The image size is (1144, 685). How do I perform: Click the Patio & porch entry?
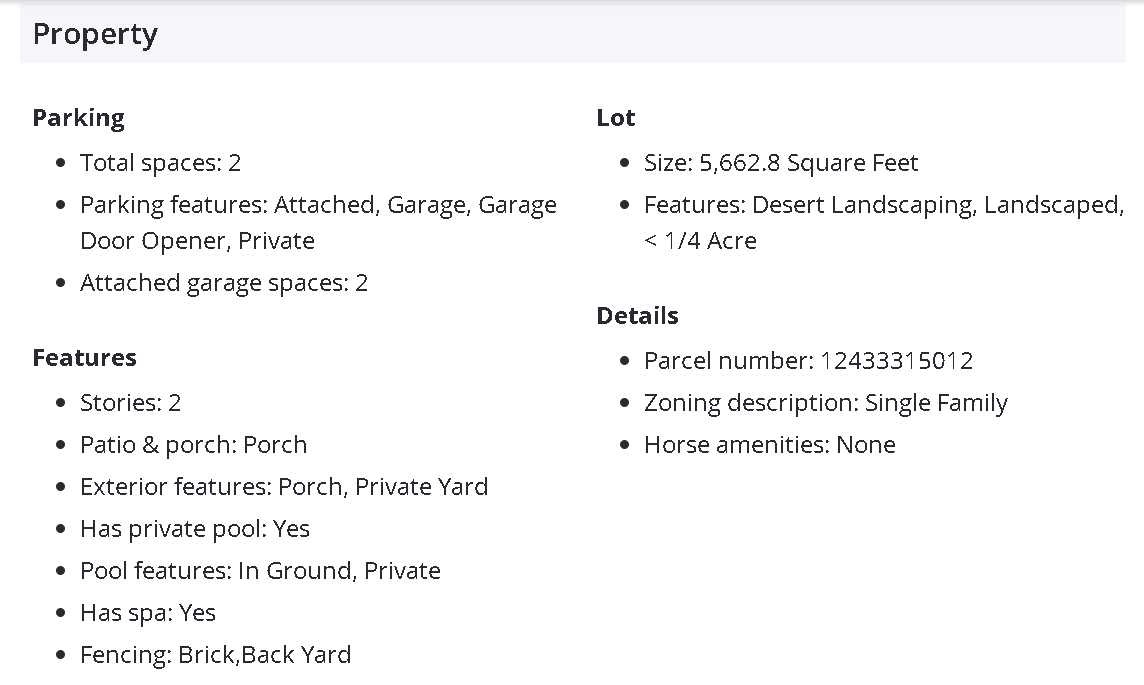pos(193,445)
